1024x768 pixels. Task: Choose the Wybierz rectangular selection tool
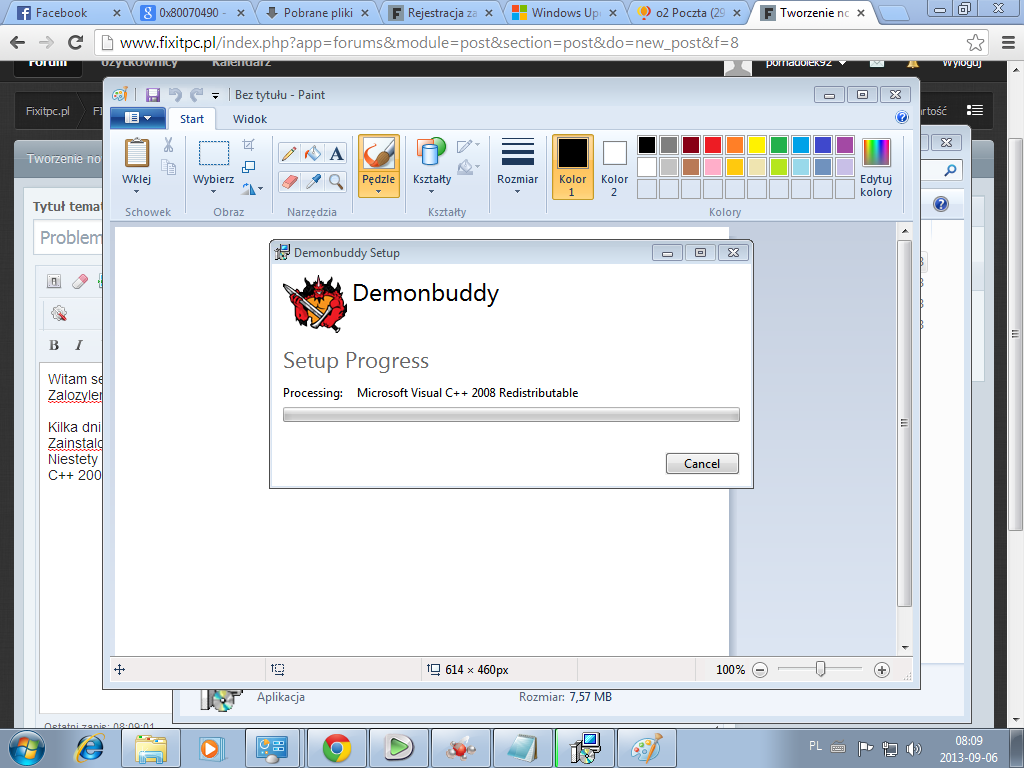(214, 153)
